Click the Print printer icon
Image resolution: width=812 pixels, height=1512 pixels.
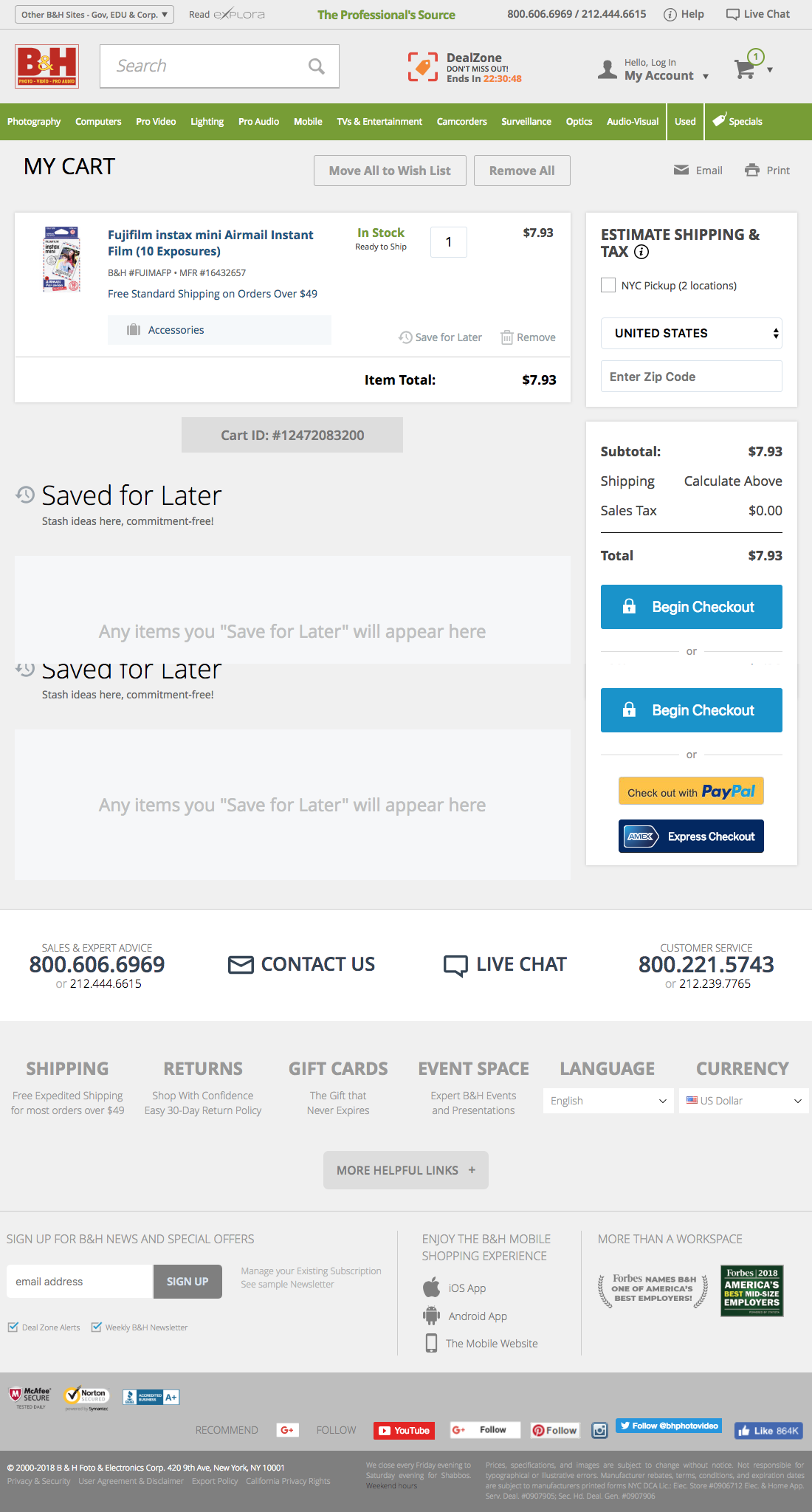point(752,171)
